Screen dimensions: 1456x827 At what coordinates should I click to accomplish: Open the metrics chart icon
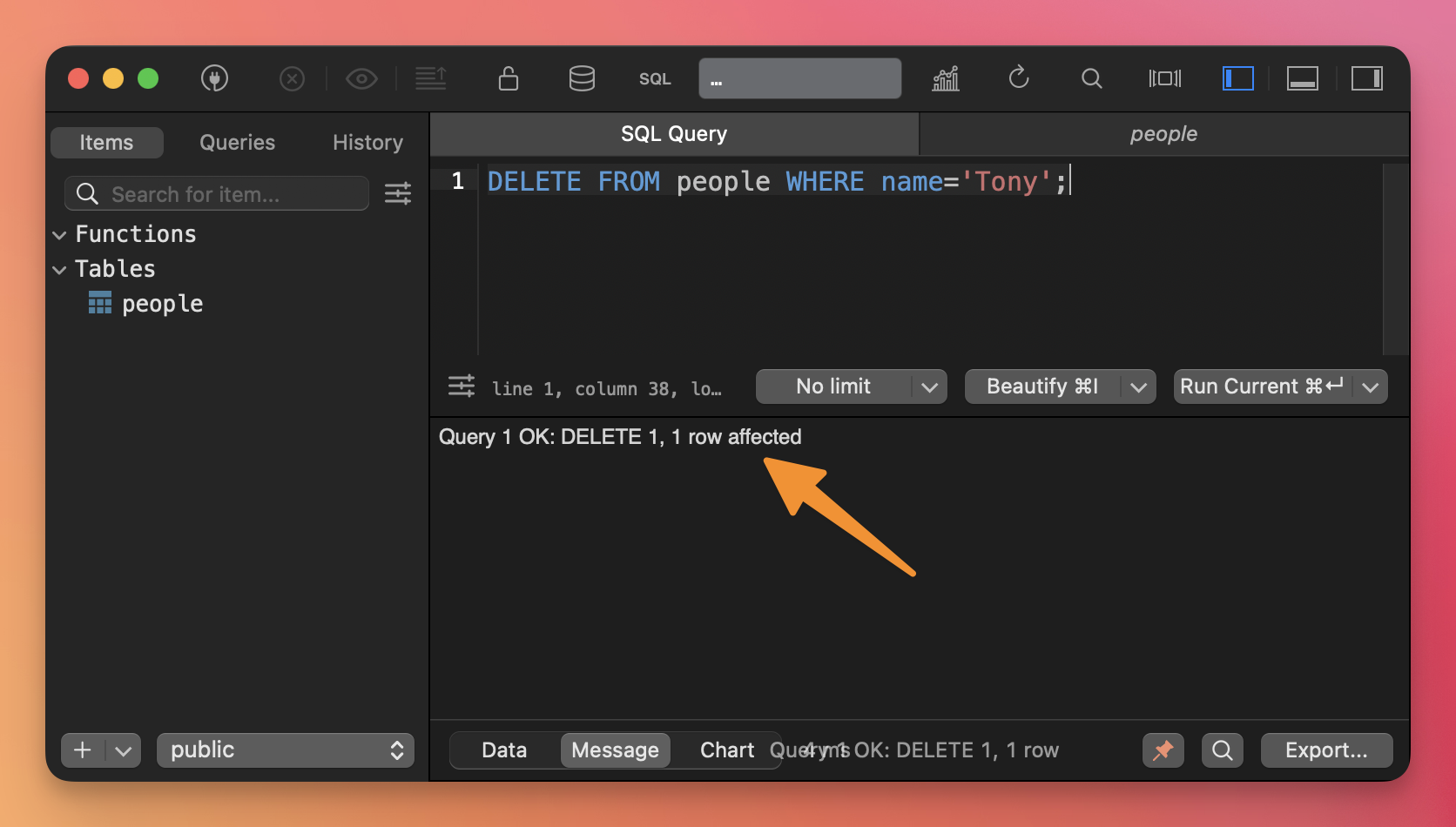click(x=946, y=78)
